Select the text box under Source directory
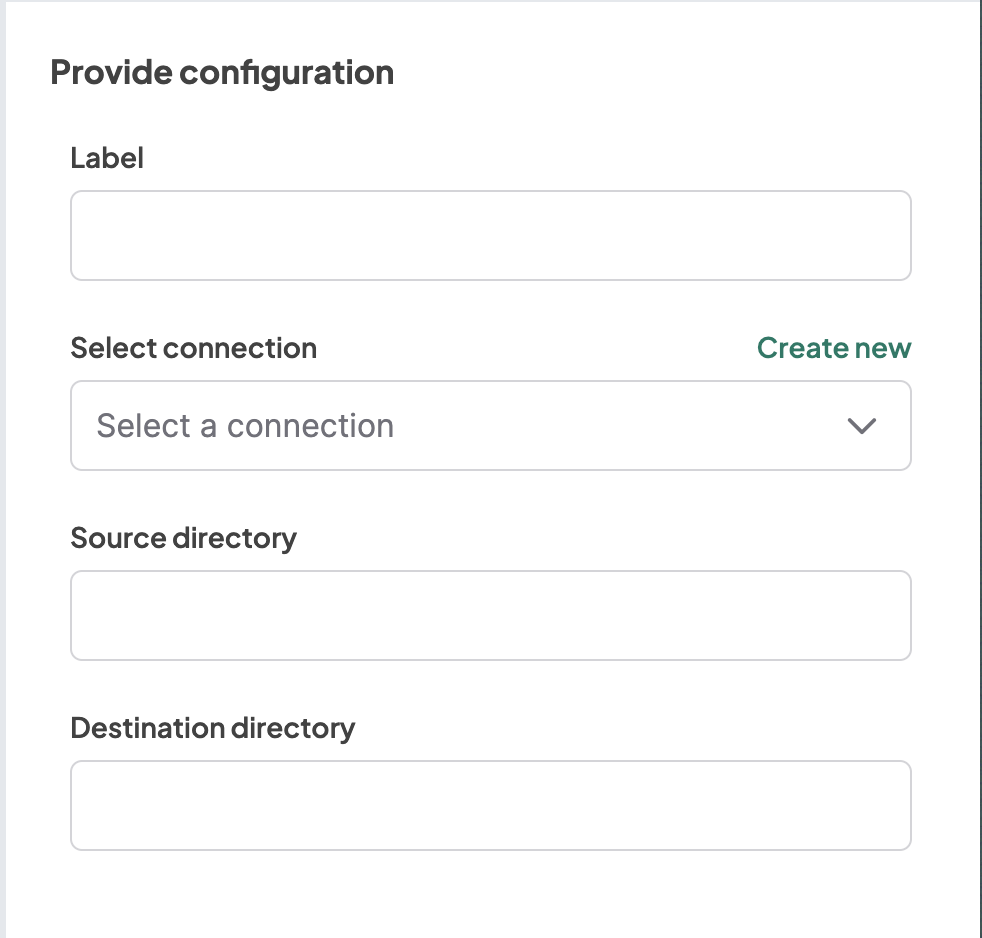Screen dimensions: 982x938 [490, 616]
